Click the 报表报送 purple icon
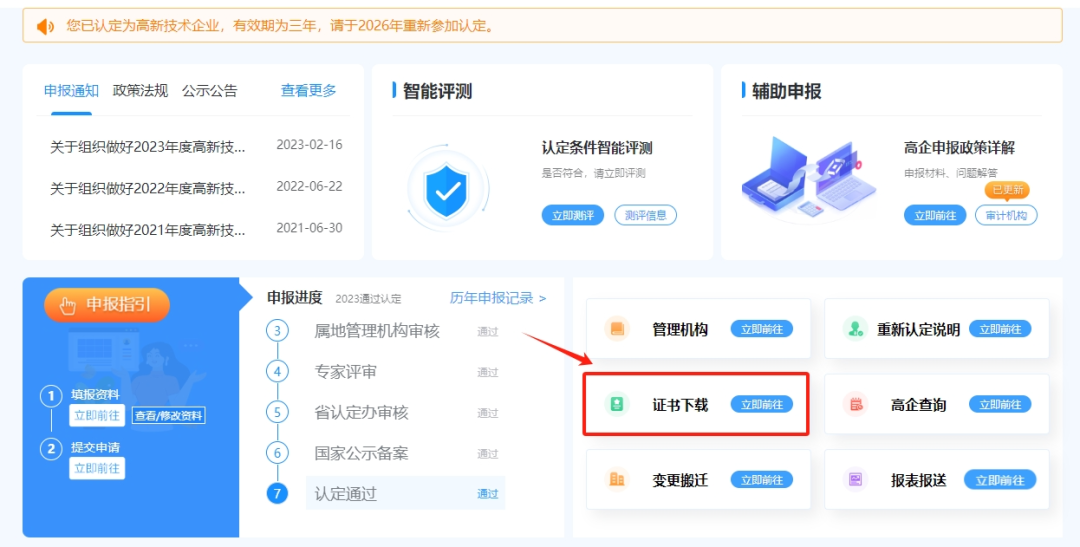 [x=855, y=479]
